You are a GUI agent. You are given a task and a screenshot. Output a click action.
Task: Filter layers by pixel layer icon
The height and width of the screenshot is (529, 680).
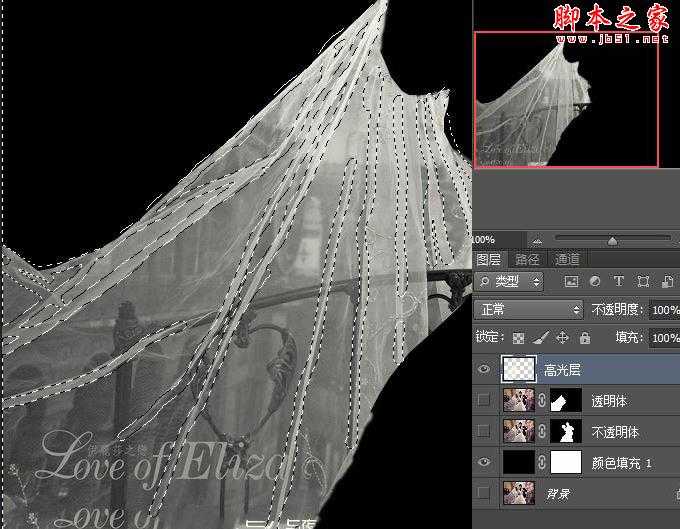pos(571,282)
